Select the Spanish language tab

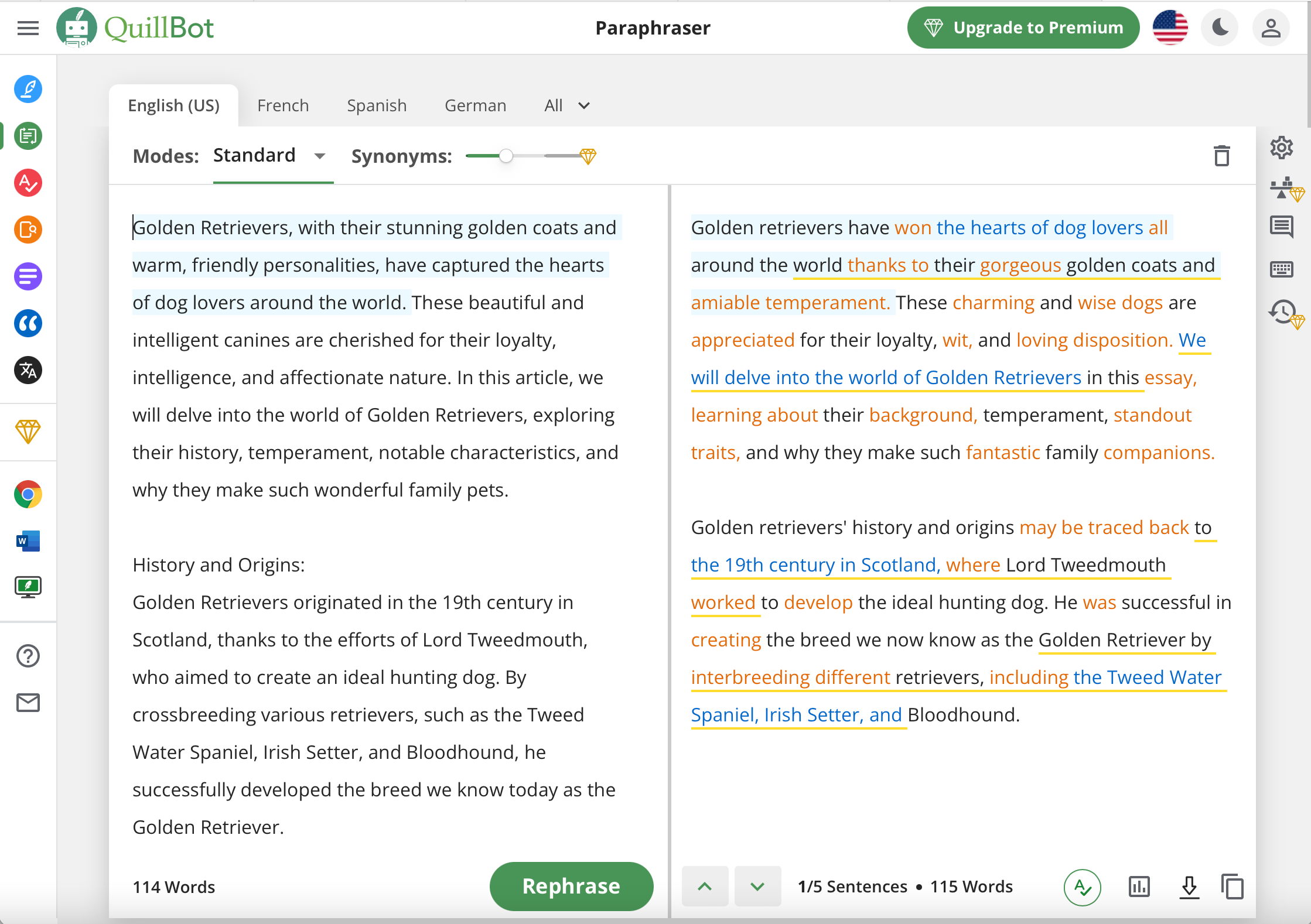click(x=376, y=105)
